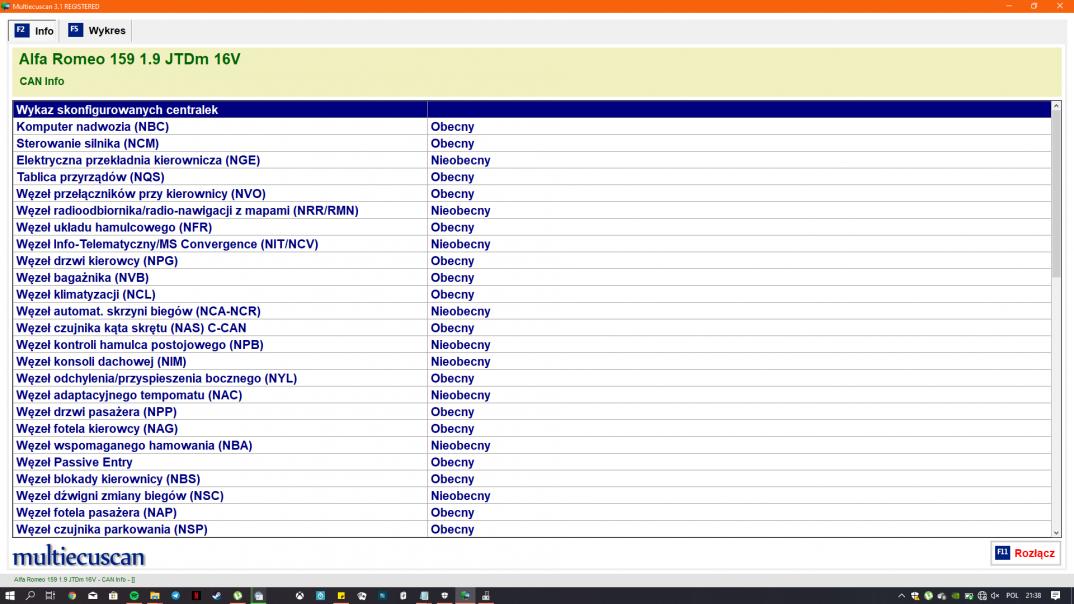
Task: Click 'Nieobecny' status of NGE row
Action: [x=460, y=160]
